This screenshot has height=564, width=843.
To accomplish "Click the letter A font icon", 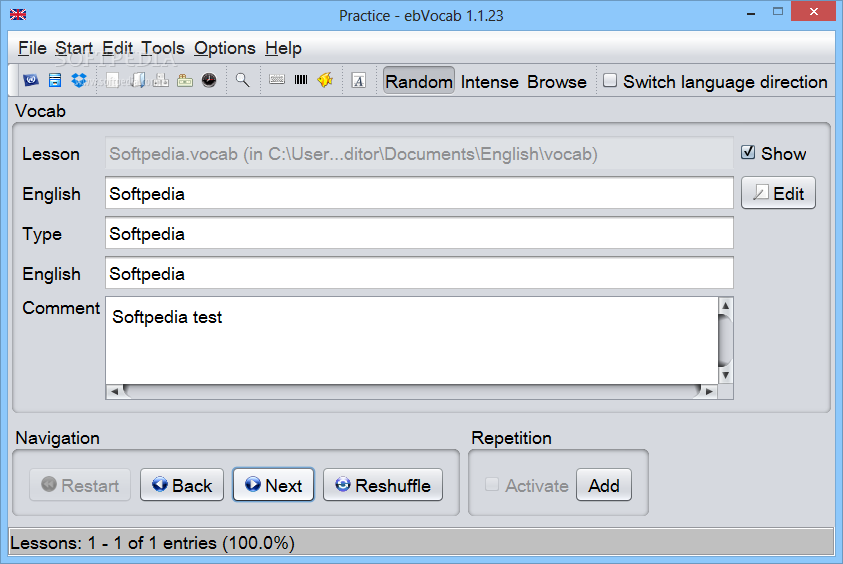I will [x=359, y=81].
